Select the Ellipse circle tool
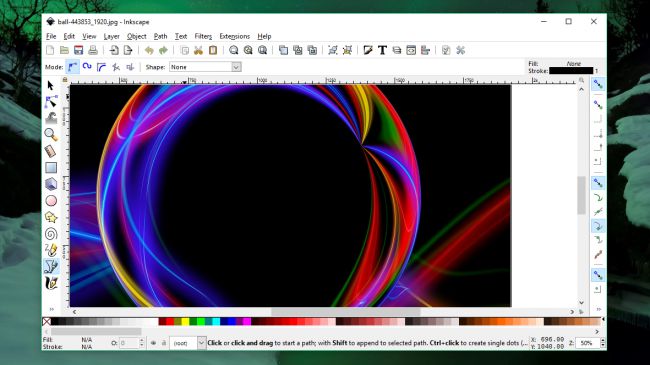Viewport: 650px width, 365px height. pos(51,201)
